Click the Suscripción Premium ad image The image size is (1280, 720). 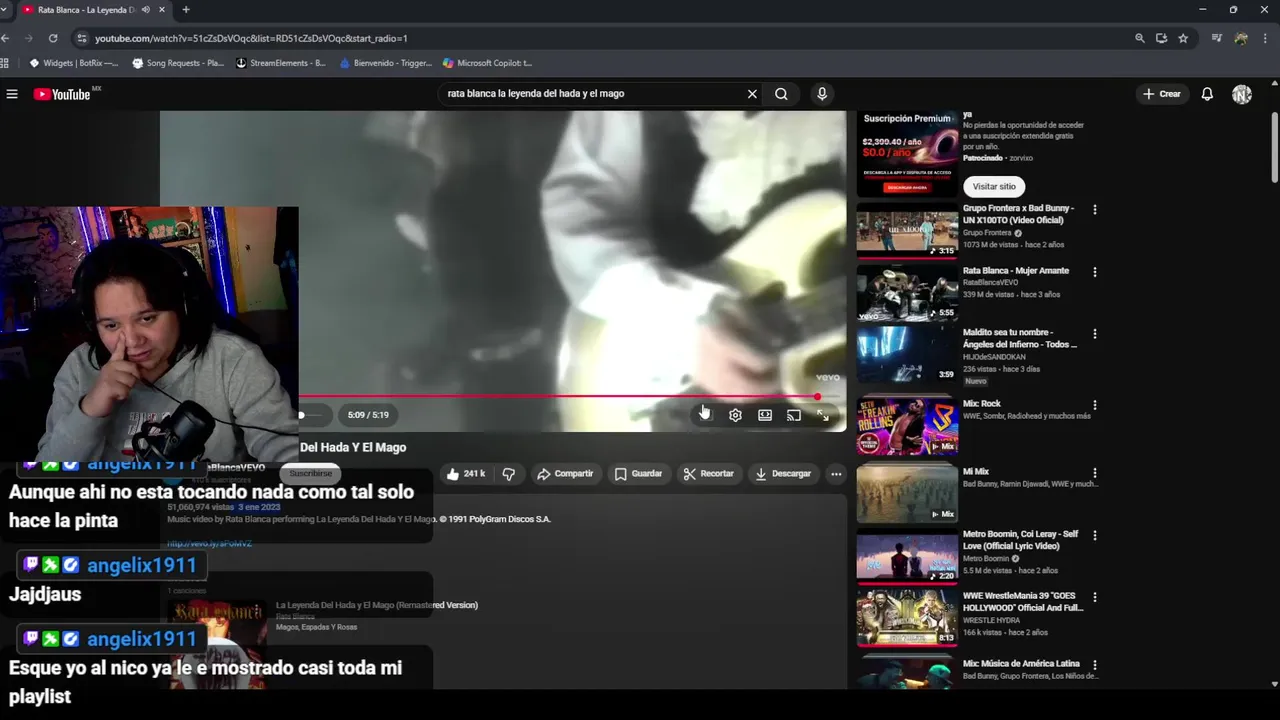click(x=907, y=154)
